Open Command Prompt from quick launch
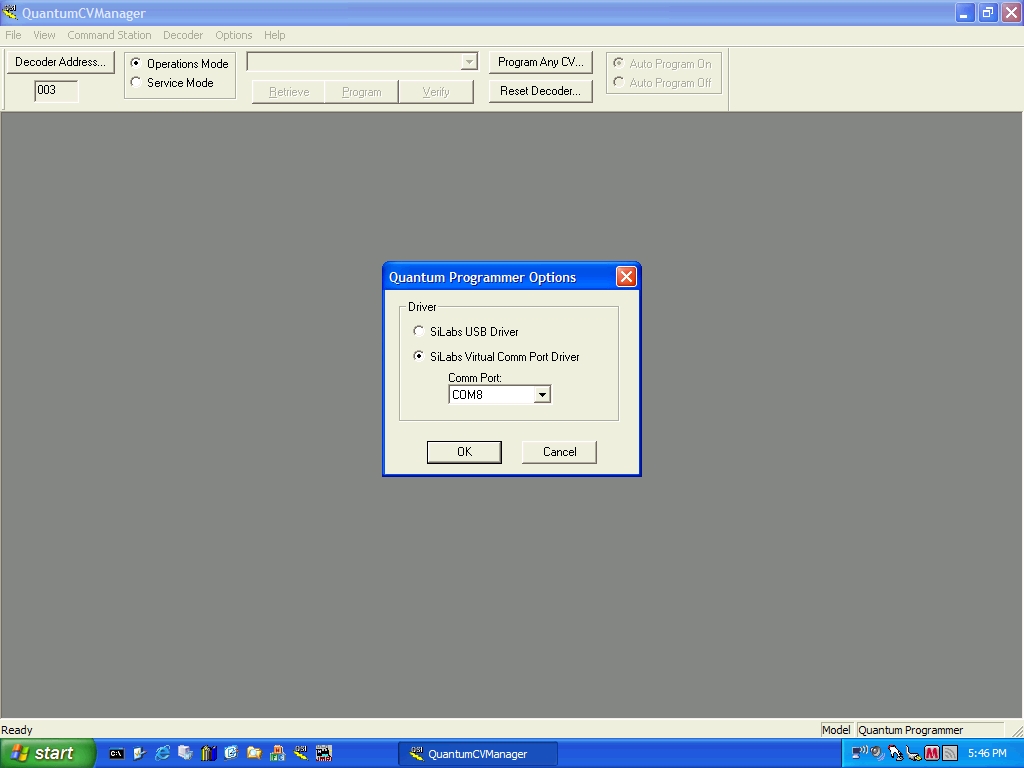The height and width of the screenshot is (768, 1024). (x=116, y=753)
